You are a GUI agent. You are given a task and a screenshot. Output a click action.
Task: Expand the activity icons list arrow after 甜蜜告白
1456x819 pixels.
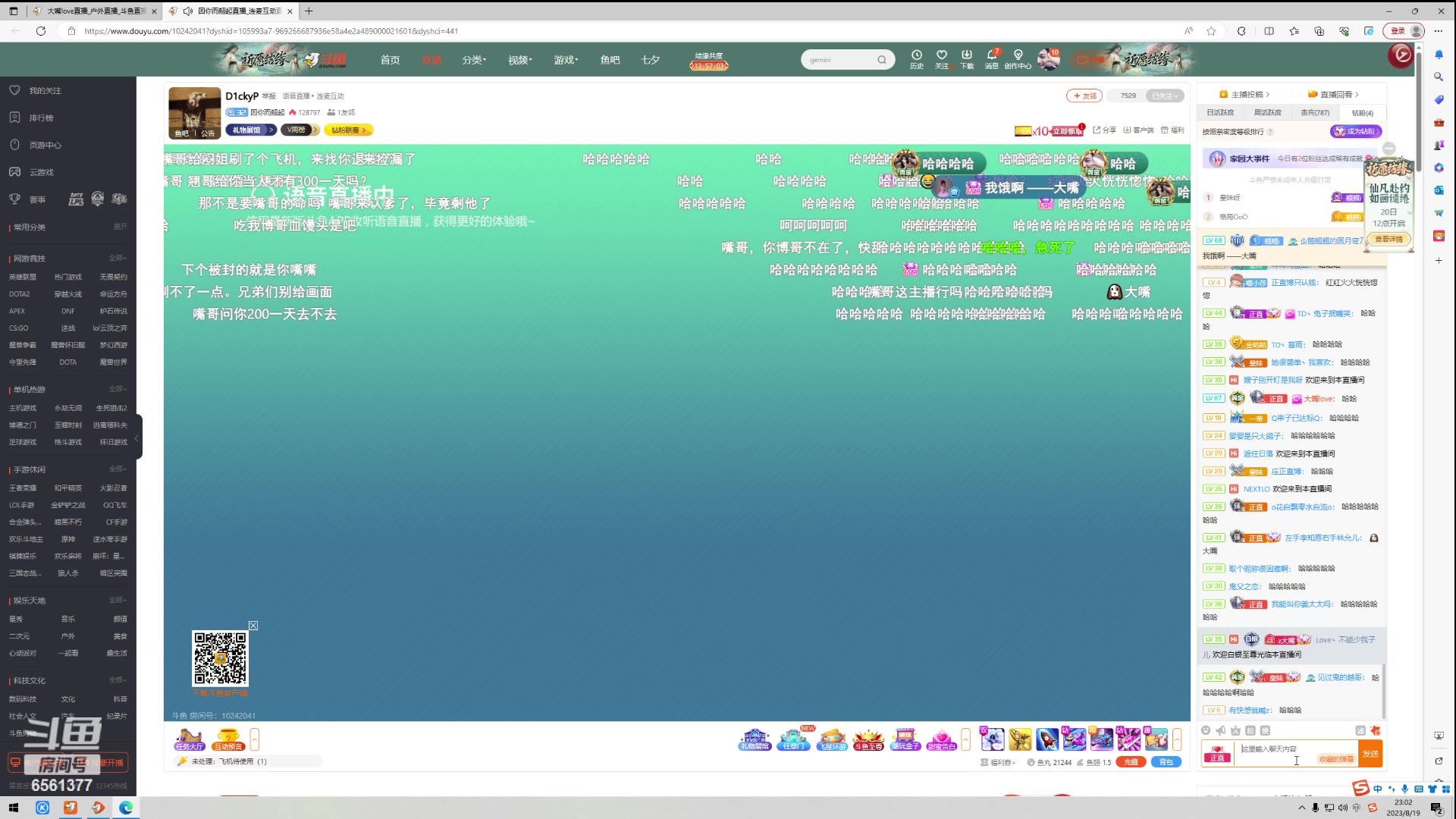[x=965, y=739]
